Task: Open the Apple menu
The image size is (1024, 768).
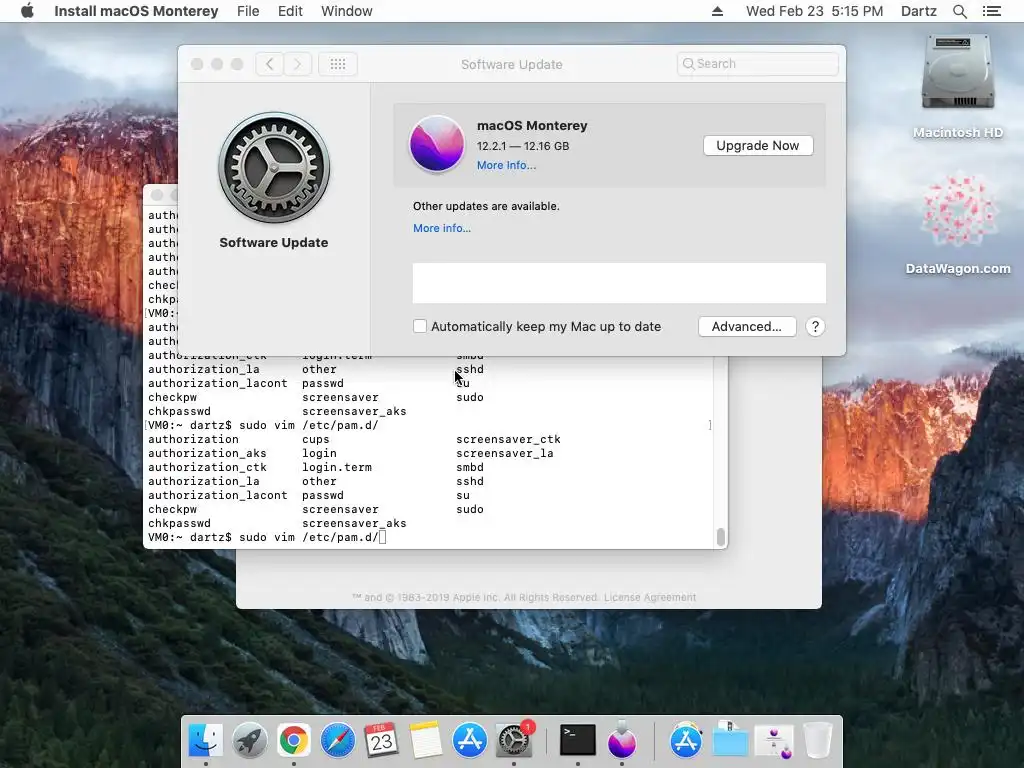Action: point(27,11)
